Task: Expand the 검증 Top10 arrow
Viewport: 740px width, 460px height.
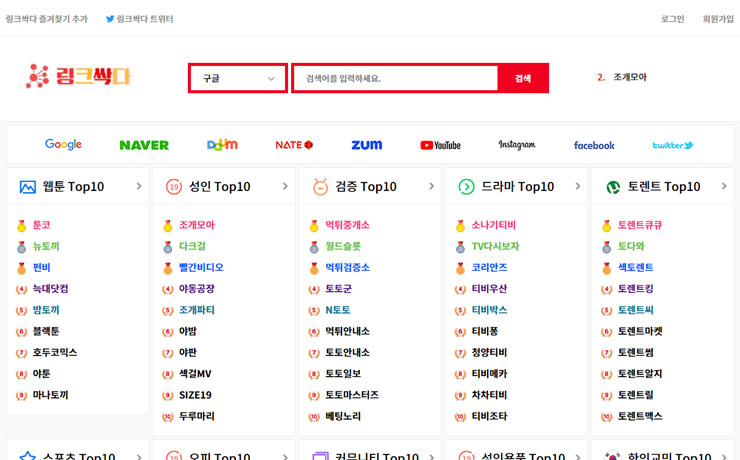Action: [431, 186]
